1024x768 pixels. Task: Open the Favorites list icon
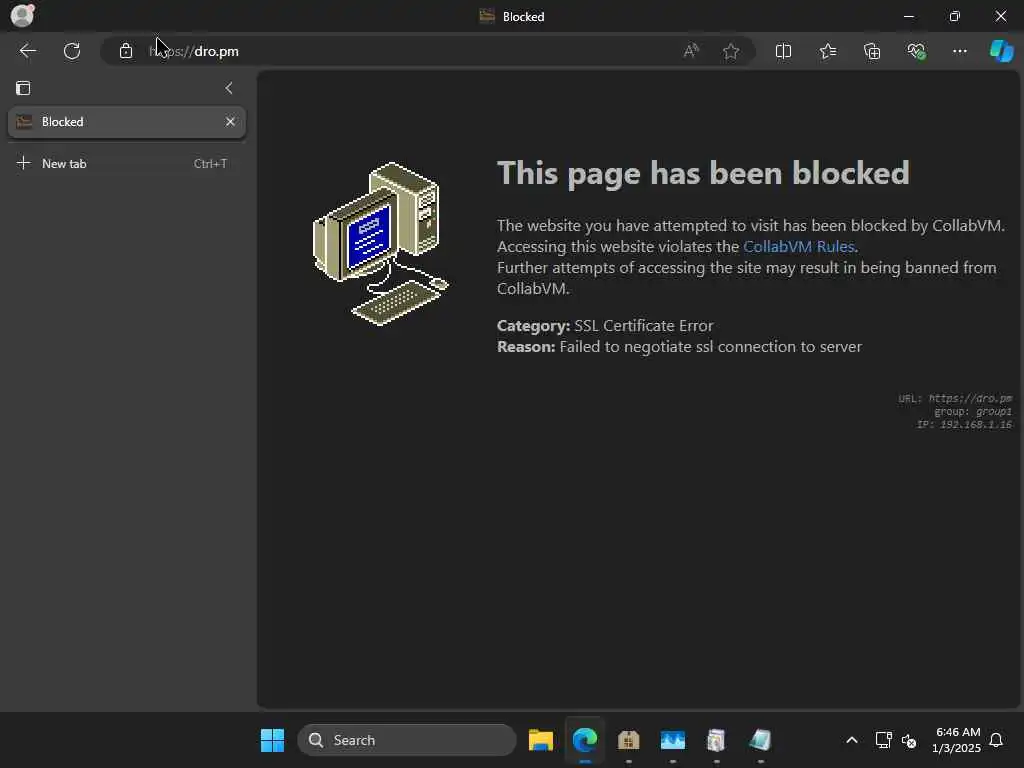[827, 51]
